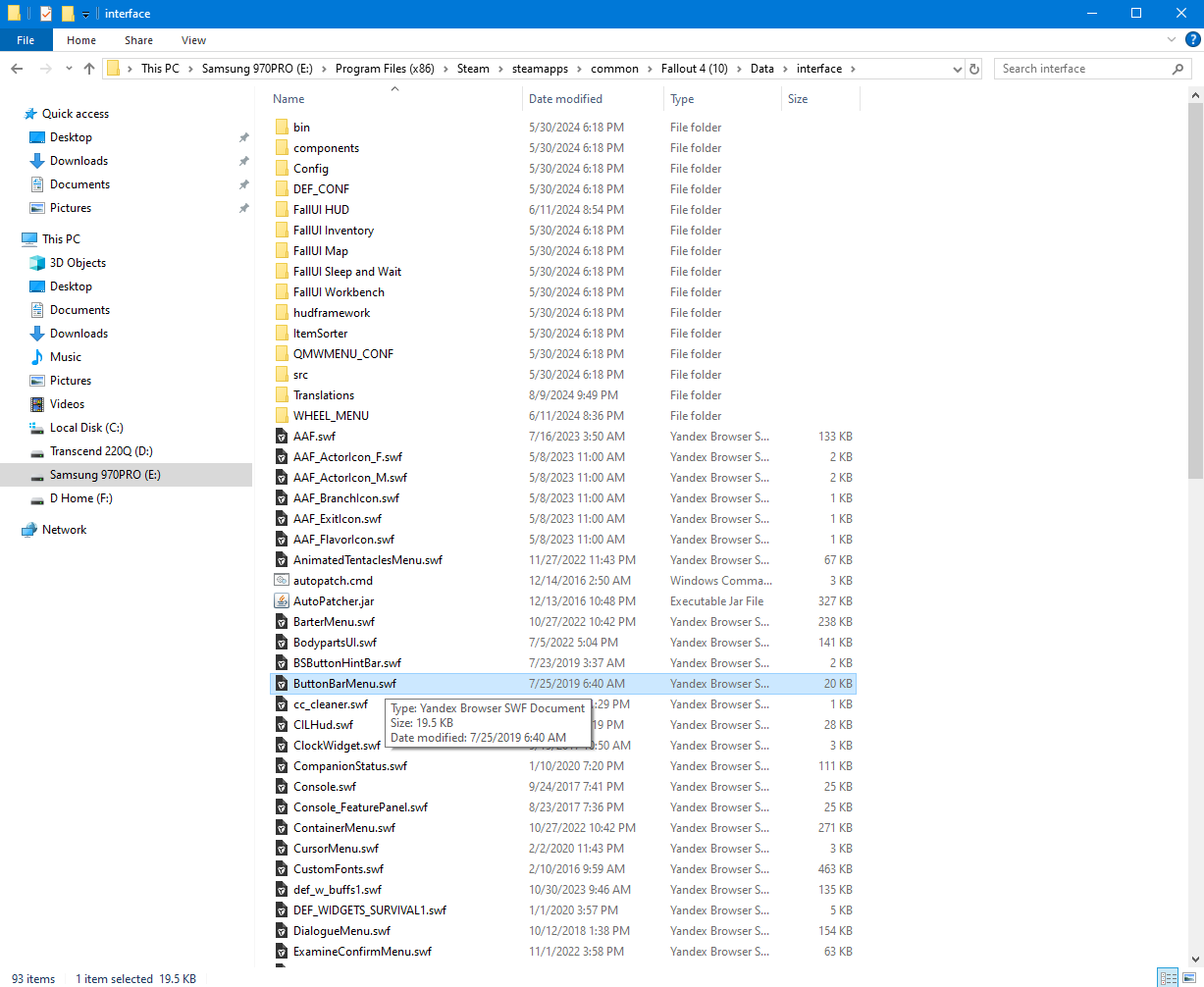The image size is (1204, 987).
Task: Click the 3D Objects icon in the sidebar
Action: 37,263
